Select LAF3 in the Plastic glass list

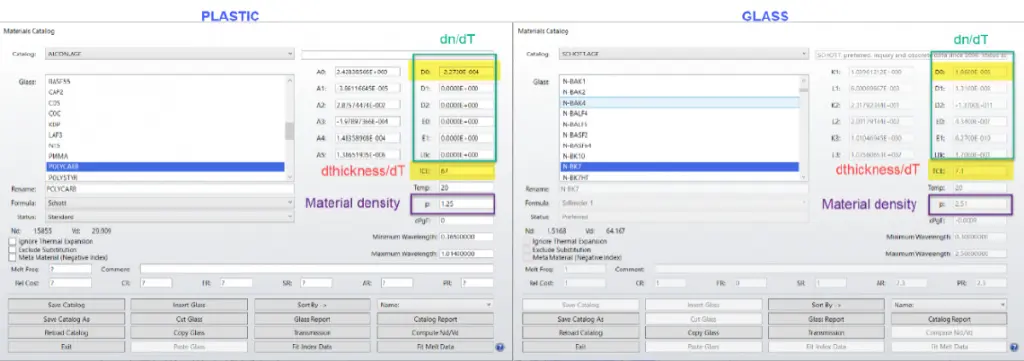pos(165,134)
